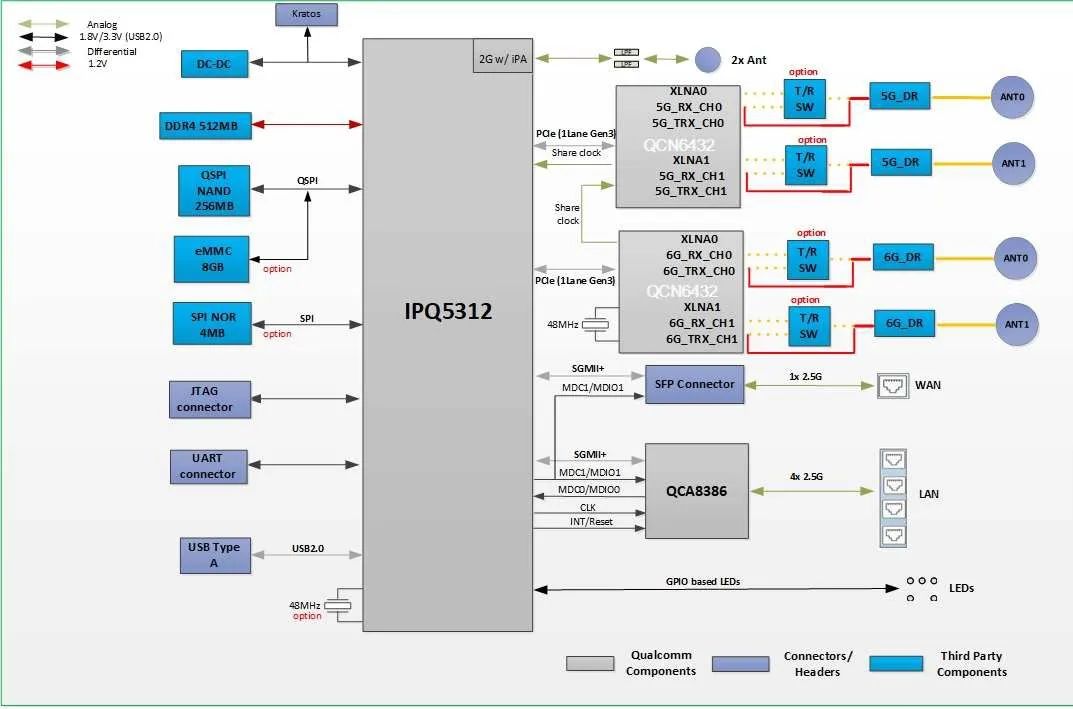Click the ANT0 circle connected to 5G_DR
This screenshot has width=1073, height=709.
1012,97
